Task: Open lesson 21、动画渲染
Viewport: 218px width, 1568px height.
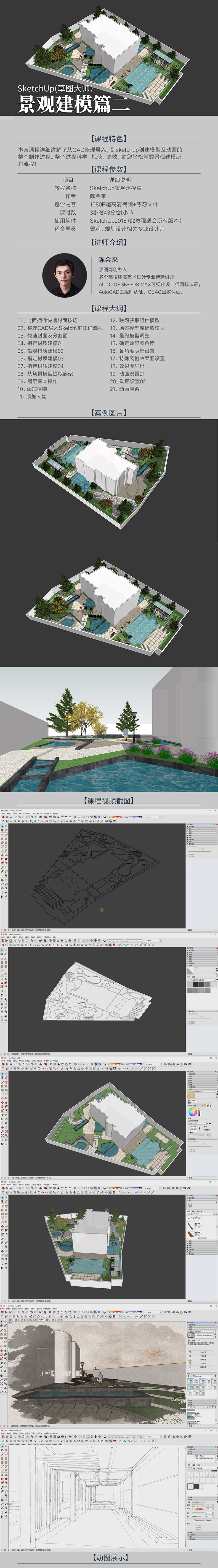Action: (125, 389)
